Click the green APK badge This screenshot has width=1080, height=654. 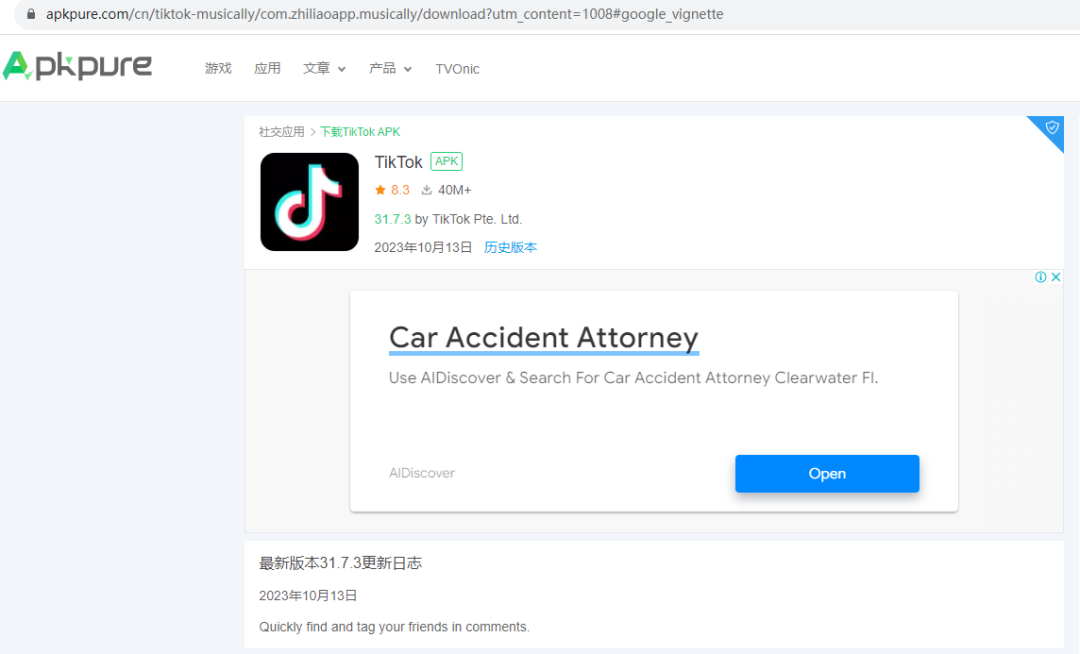[446, 161]
